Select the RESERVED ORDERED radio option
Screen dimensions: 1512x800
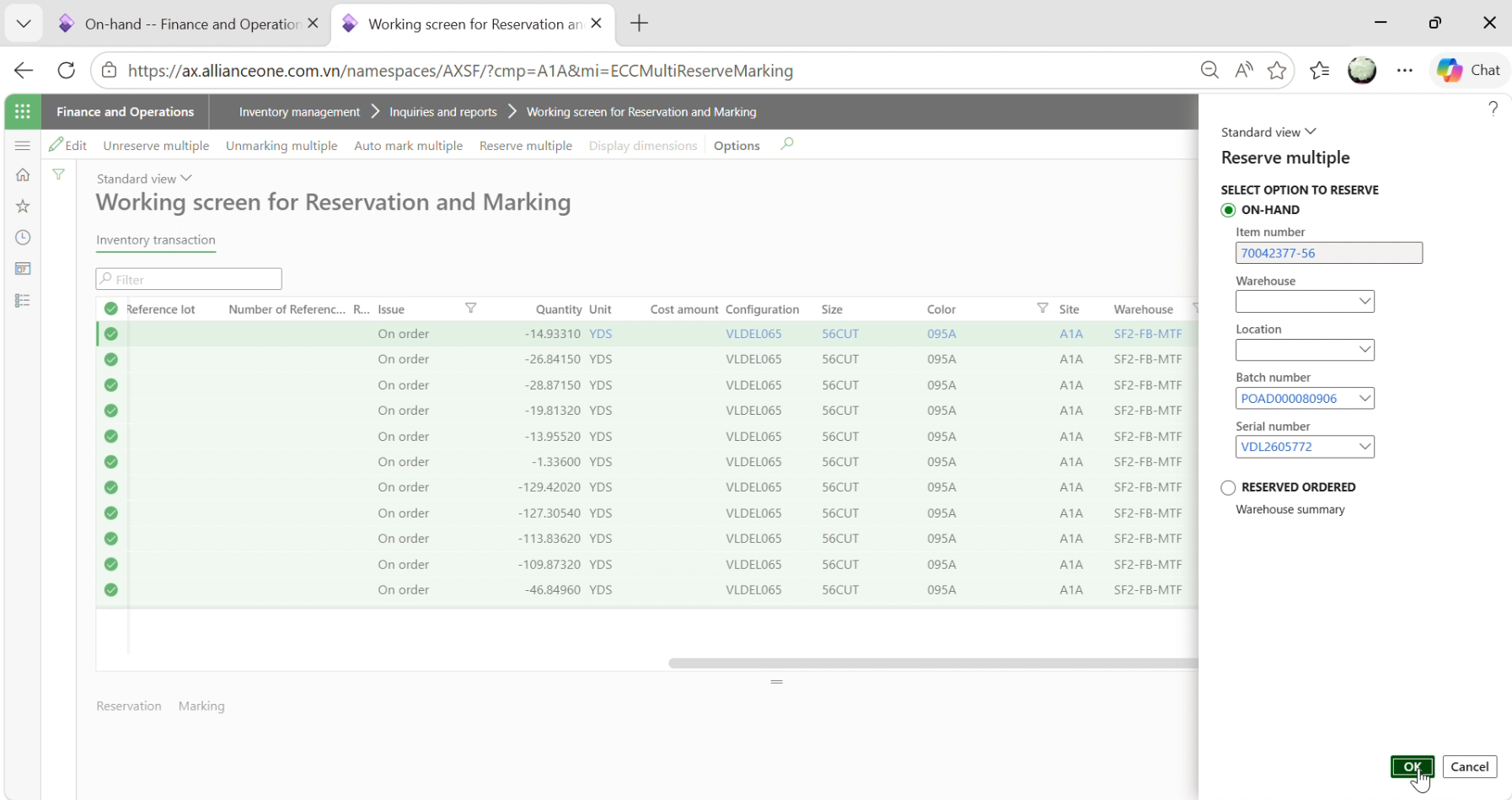click(x=1228, y=487)
